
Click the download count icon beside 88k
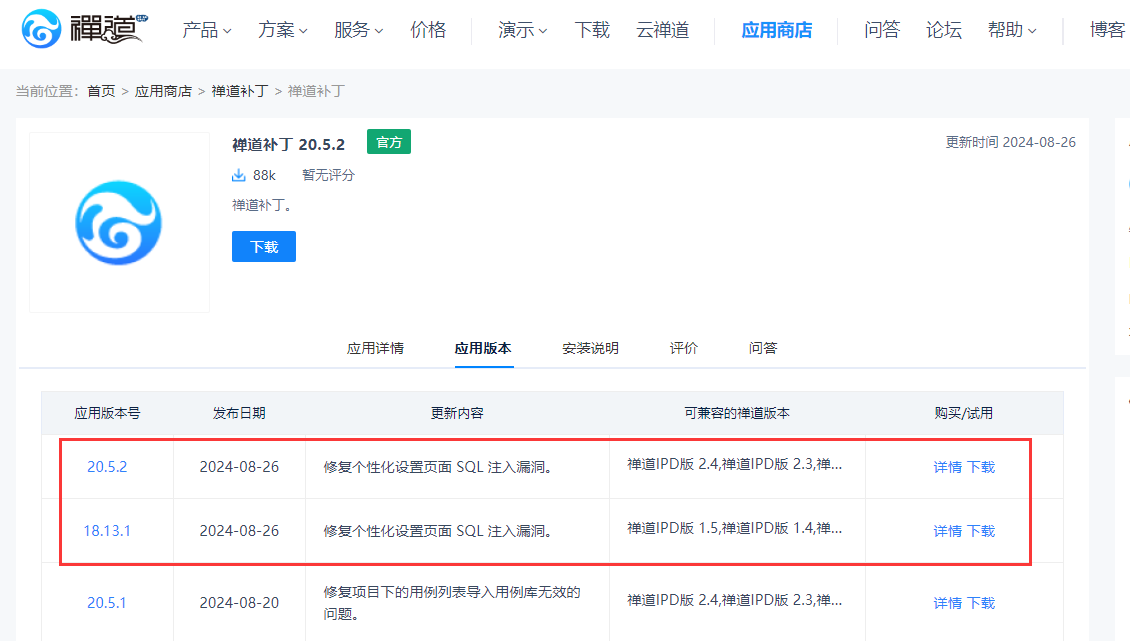coord(239,175)
